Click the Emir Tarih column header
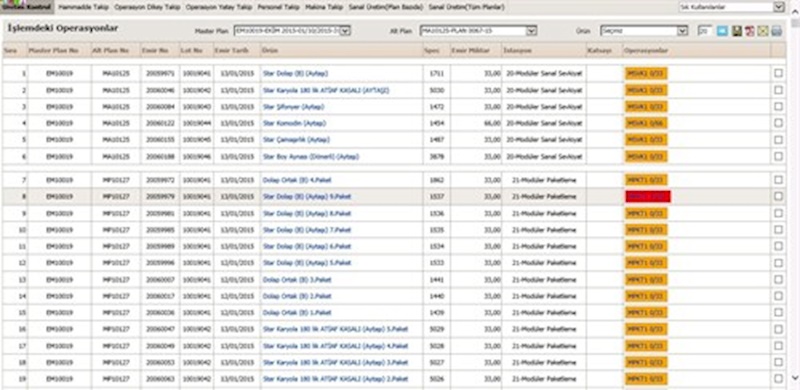 tap(231, 51)
